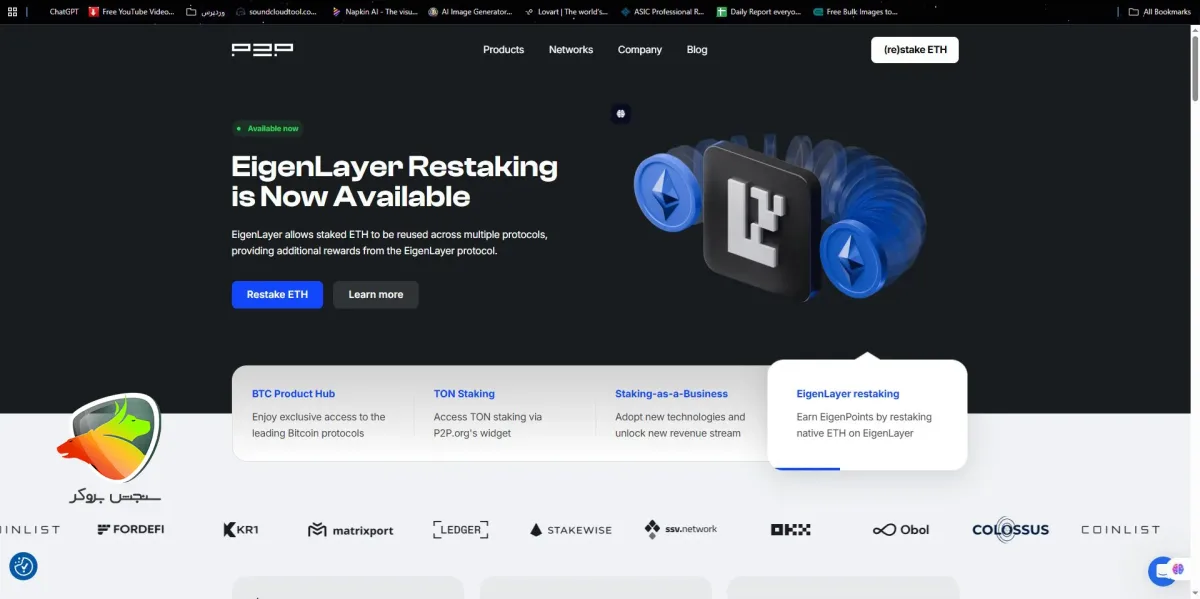The image size is (1200, 599).
Task: Open the Lovart bookmark
Action: [x=568, y=12]
